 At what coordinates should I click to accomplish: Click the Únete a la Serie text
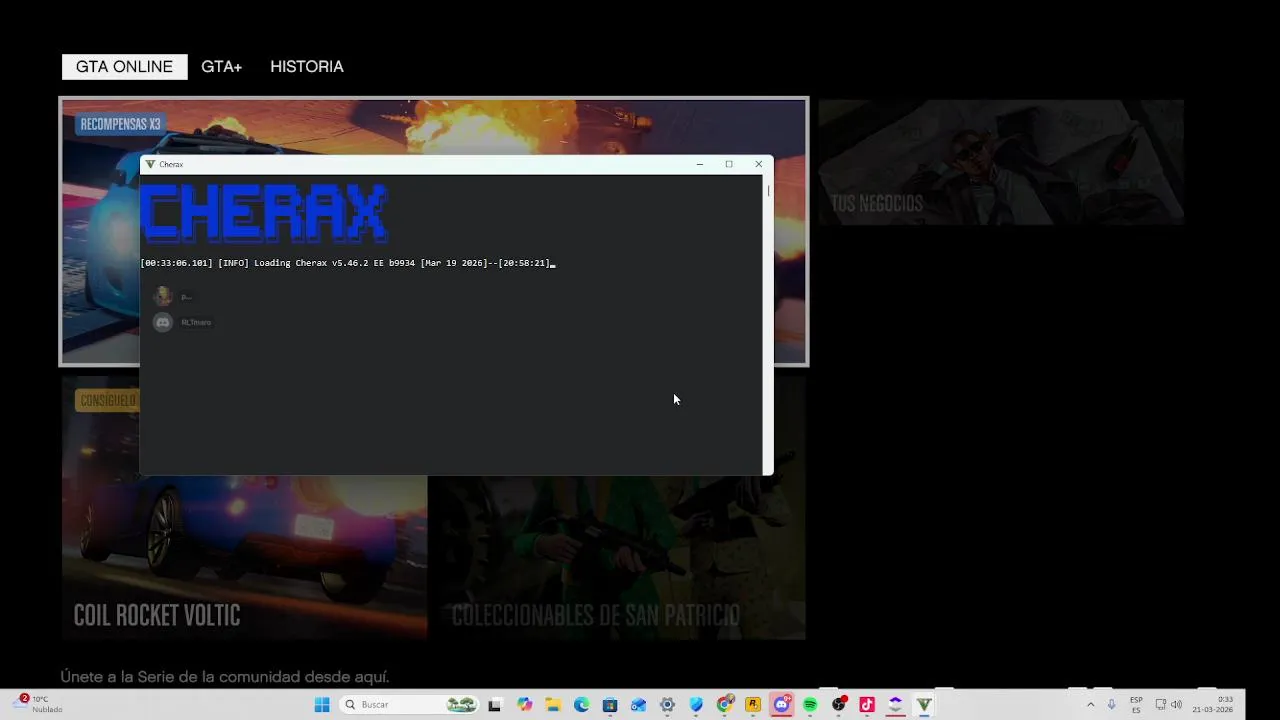coord(225,677)
